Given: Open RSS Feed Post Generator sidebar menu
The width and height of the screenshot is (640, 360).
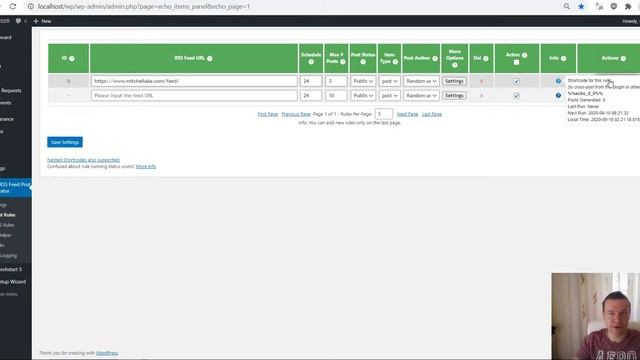Looking at the screenshot, I should 15,188.
